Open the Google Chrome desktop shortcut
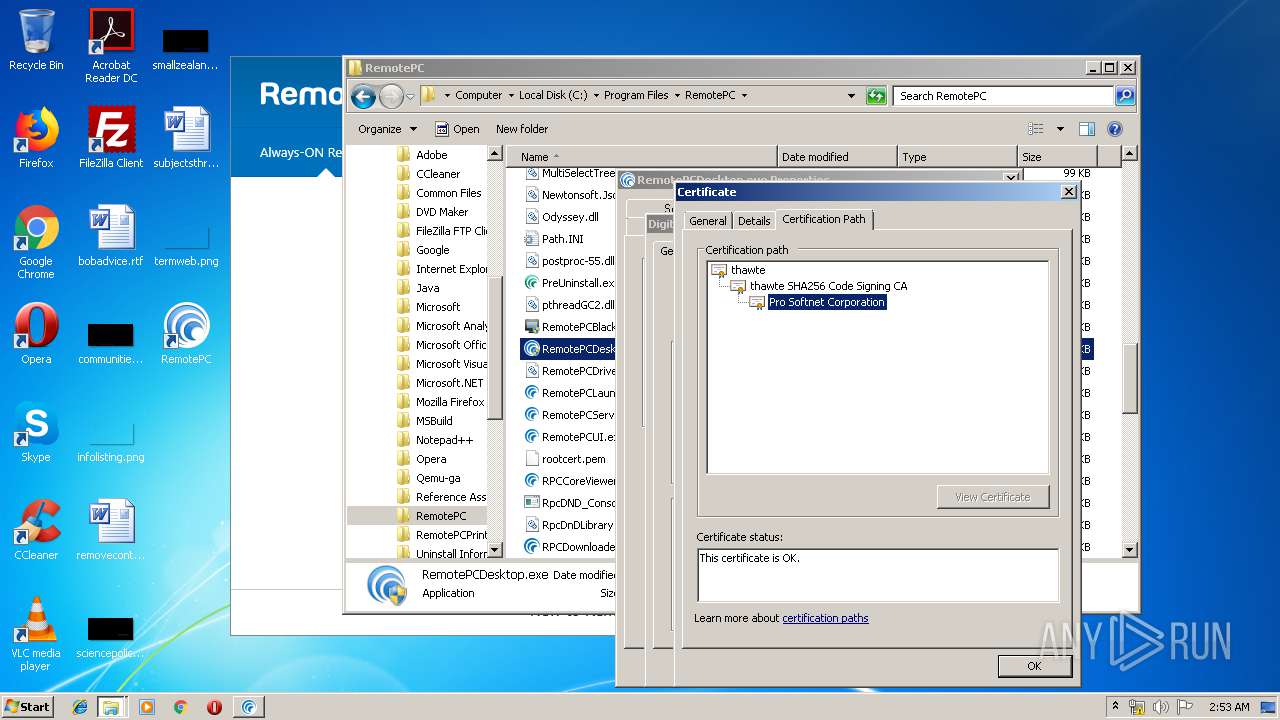Viewport: 1280px width, 720px height. (x=36, y=242)
